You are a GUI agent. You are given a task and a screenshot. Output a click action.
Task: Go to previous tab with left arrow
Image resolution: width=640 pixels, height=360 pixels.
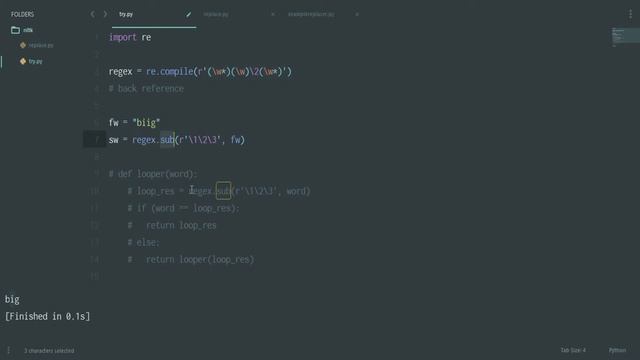(x=93, y=14)
